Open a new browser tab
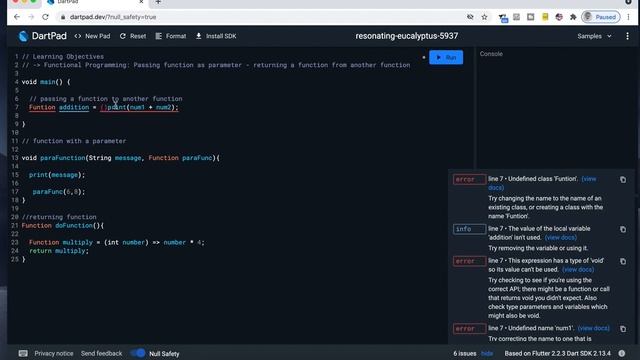The width and height of the screenshot is (640, 360). click(x=158, y=2)
